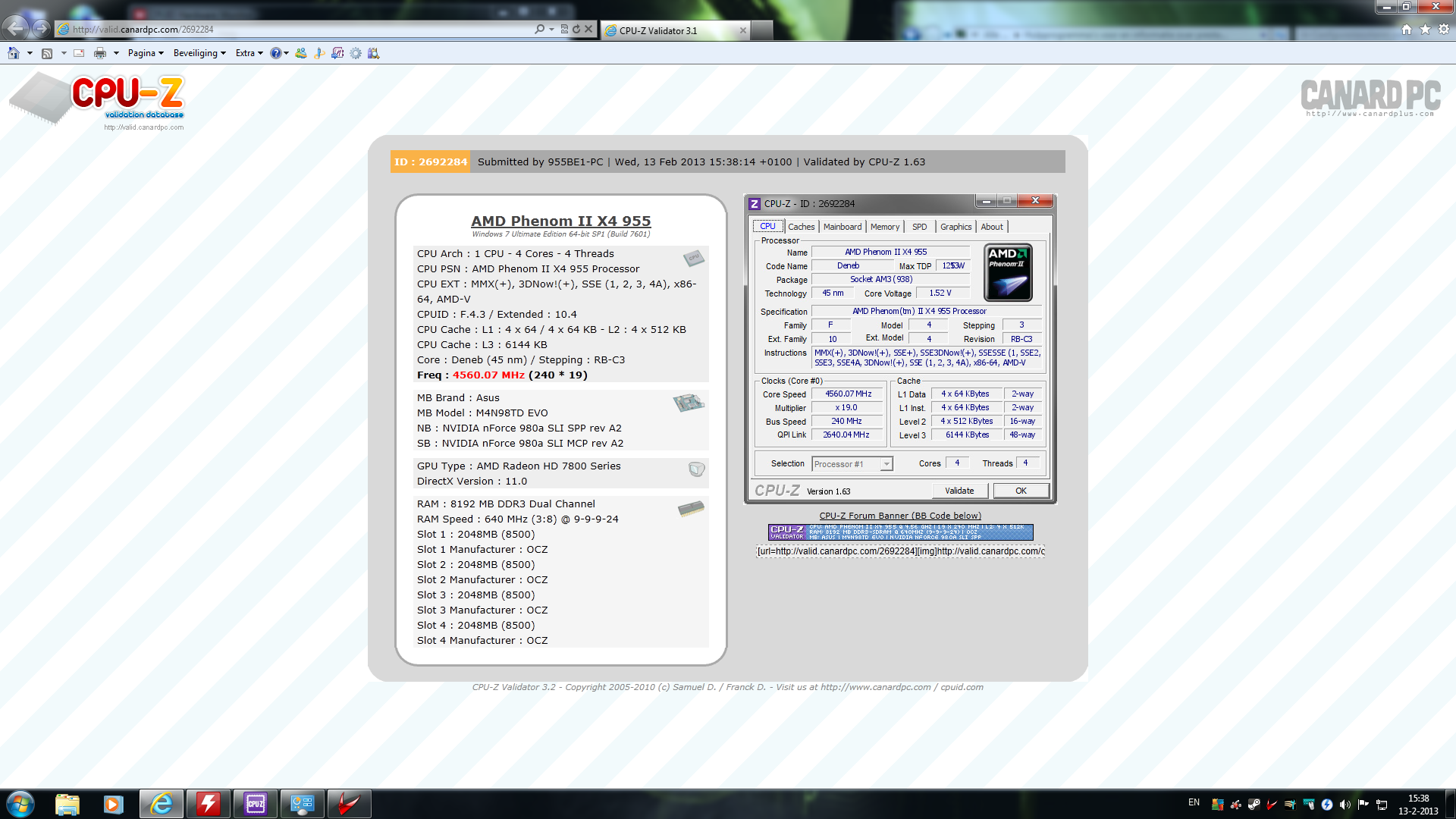Viewport: 1456px width, 819px height.
Task: Click the RSS feeds toolbar icon
Action: 47,53
